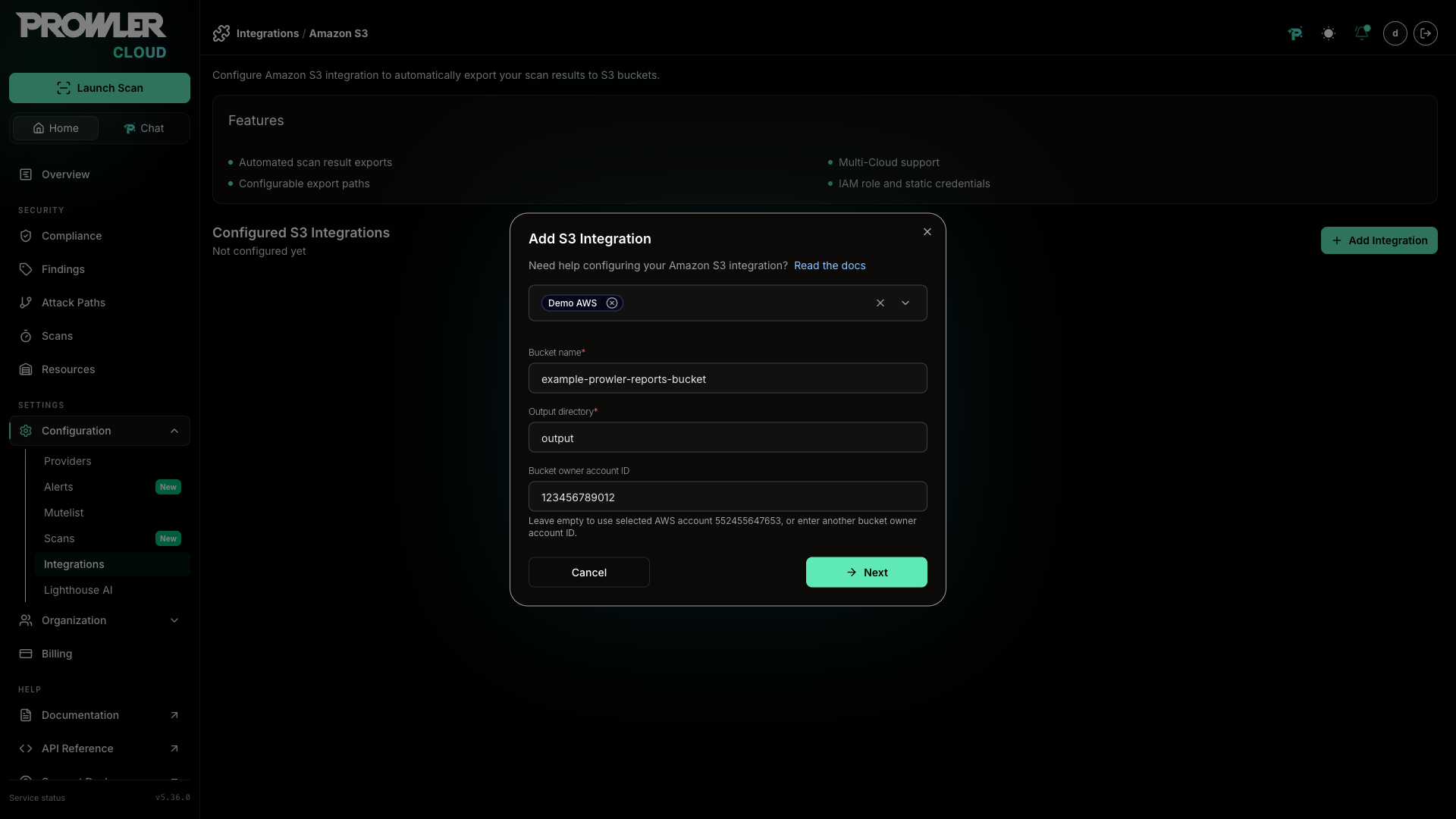Click the Overview sidebar icon
This screenshot has width=1456, height=819.
pos(26,174)
